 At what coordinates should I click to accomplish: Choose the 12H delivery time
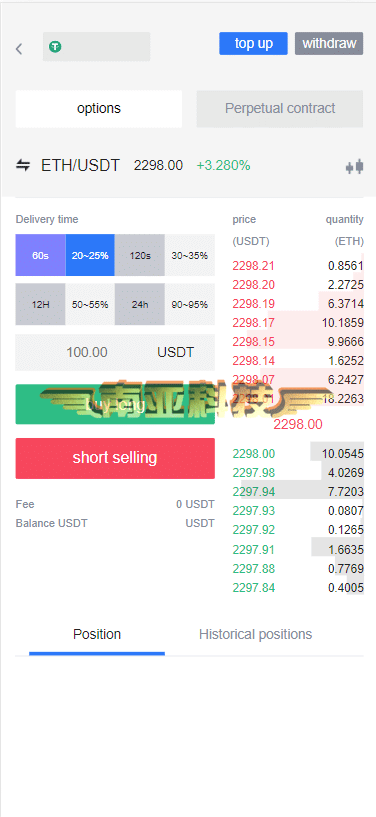40,304
